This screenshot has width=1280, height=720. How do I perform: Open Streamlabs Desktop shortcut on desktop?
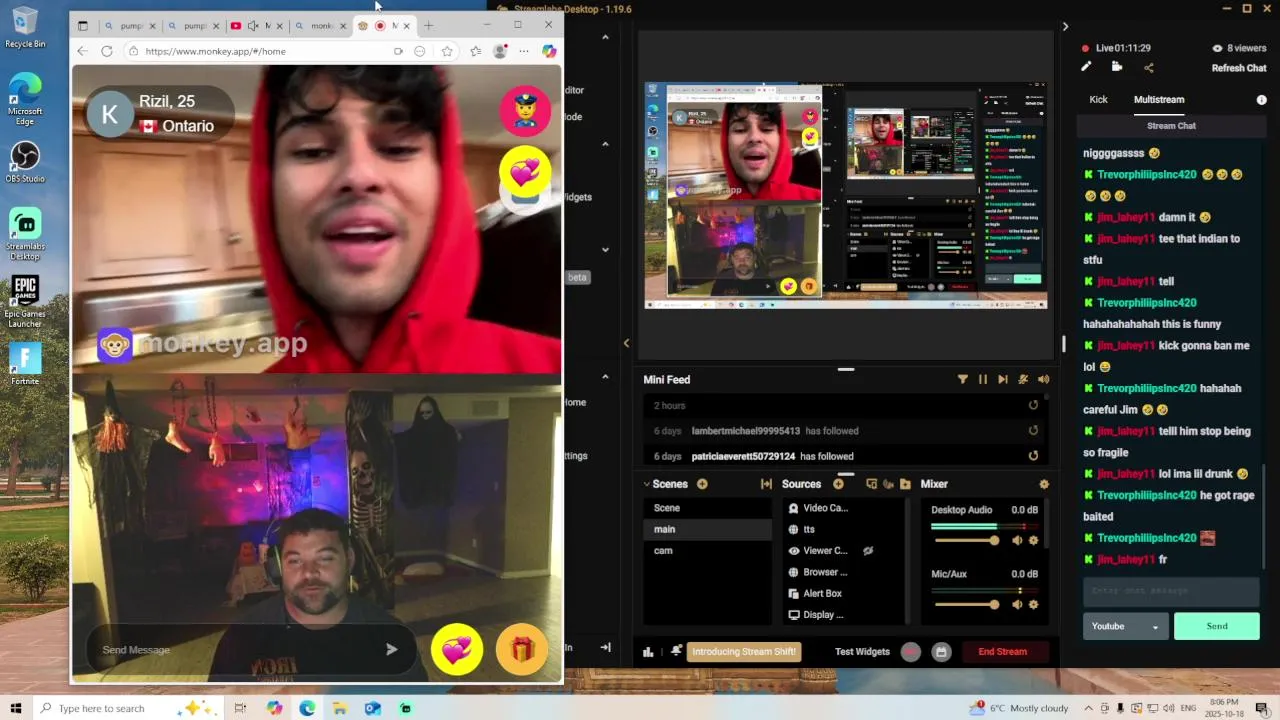[25, 235]
